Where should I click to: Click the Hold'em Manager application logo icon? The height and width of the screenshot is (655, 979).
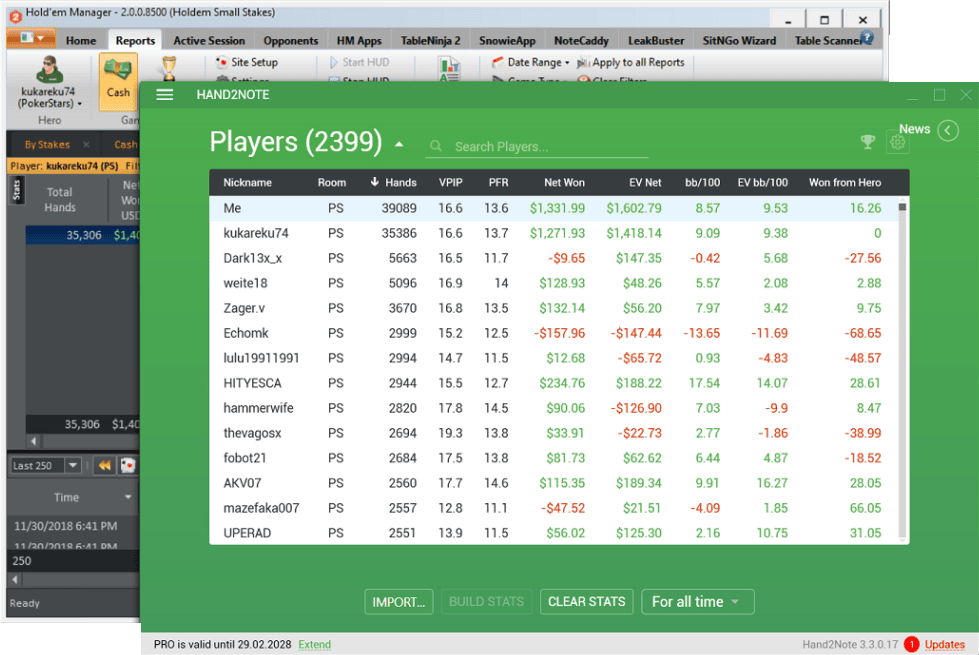click(x=15, y=15)
